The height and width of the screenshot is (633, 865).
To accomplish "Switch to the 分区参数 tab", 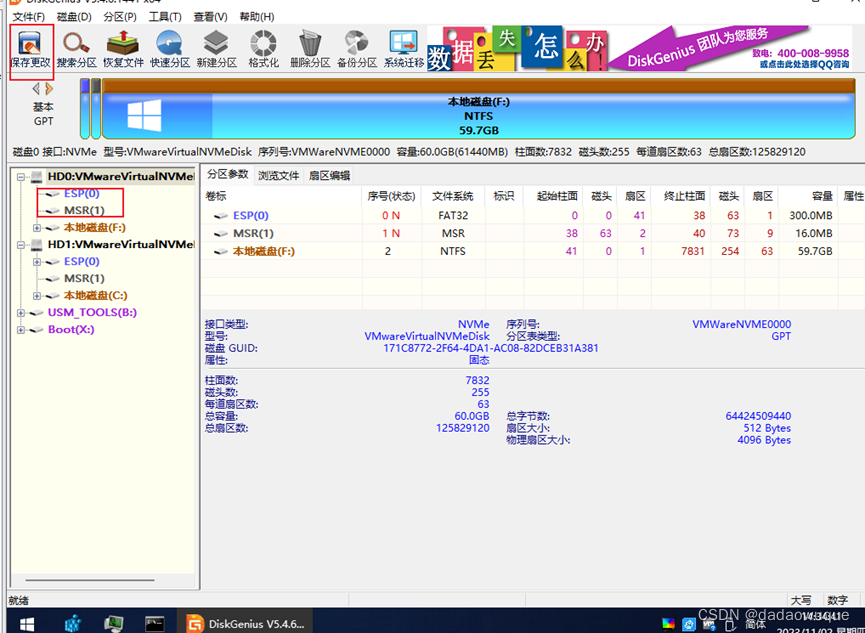I will tap(228, 174).
